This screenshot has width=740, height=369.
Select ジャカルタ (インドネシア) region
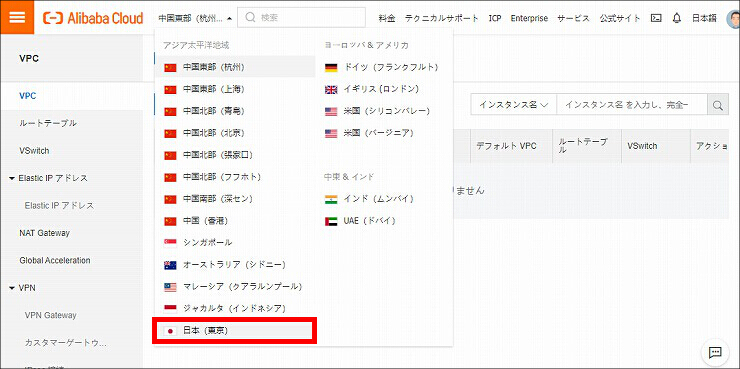235,309
